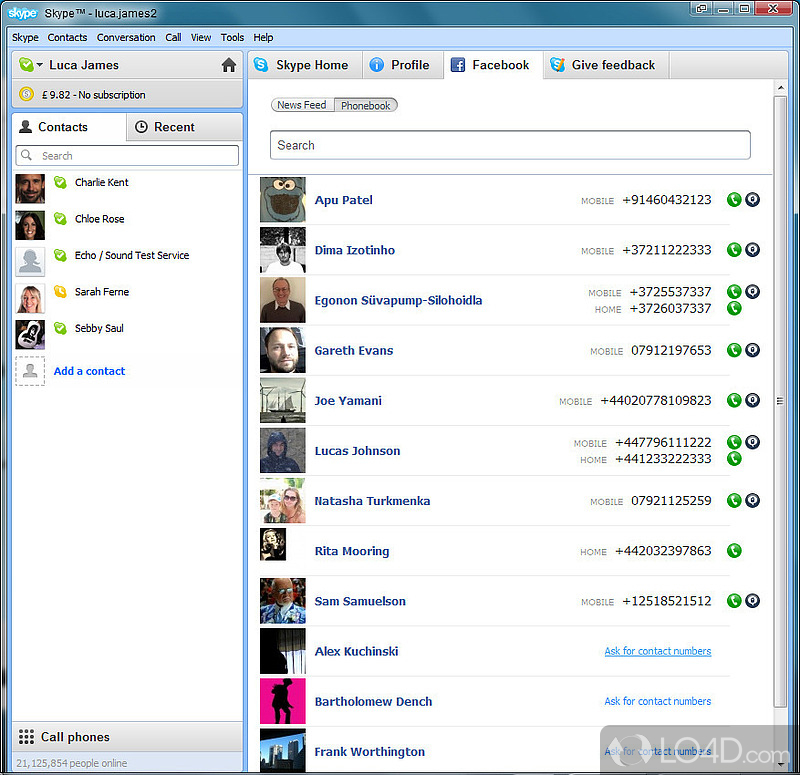The image size is (800, 775).
Task: Click the vertical scrollbar of phonebook list
Action: coord(780,401)
